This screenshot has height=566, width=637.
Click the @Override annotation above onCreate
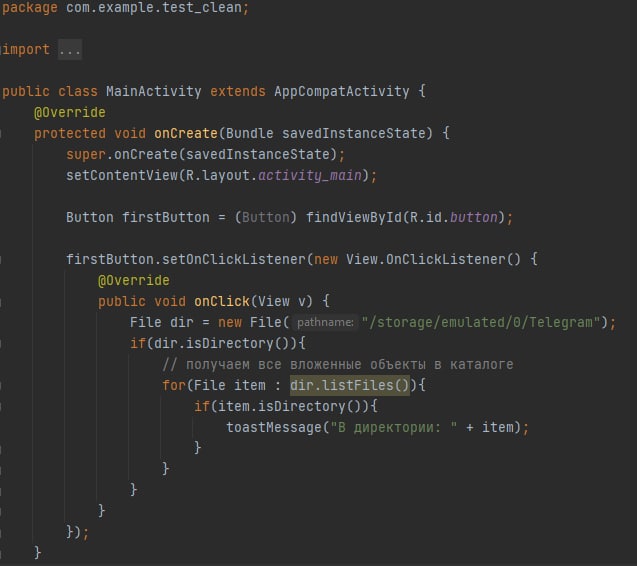[70, 112]
